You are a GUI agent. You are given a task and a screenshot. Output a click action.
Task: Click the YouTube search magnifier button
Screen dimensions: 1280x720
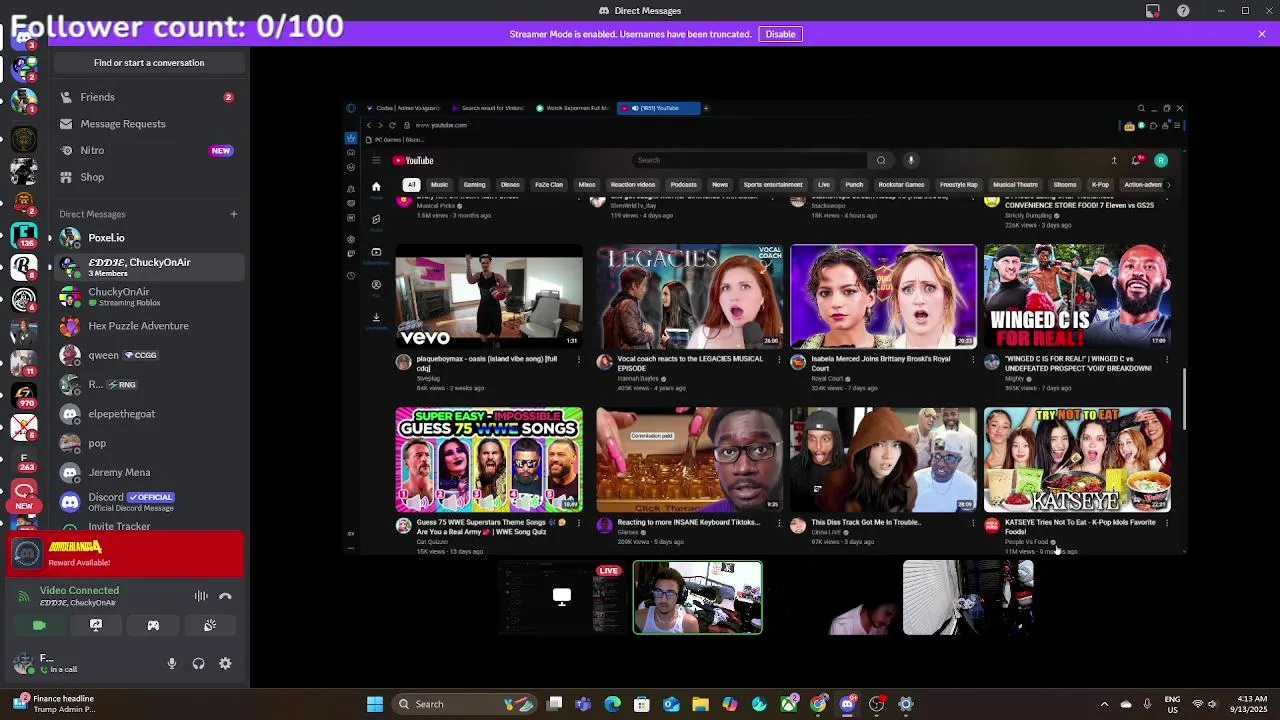pos(881,160)
